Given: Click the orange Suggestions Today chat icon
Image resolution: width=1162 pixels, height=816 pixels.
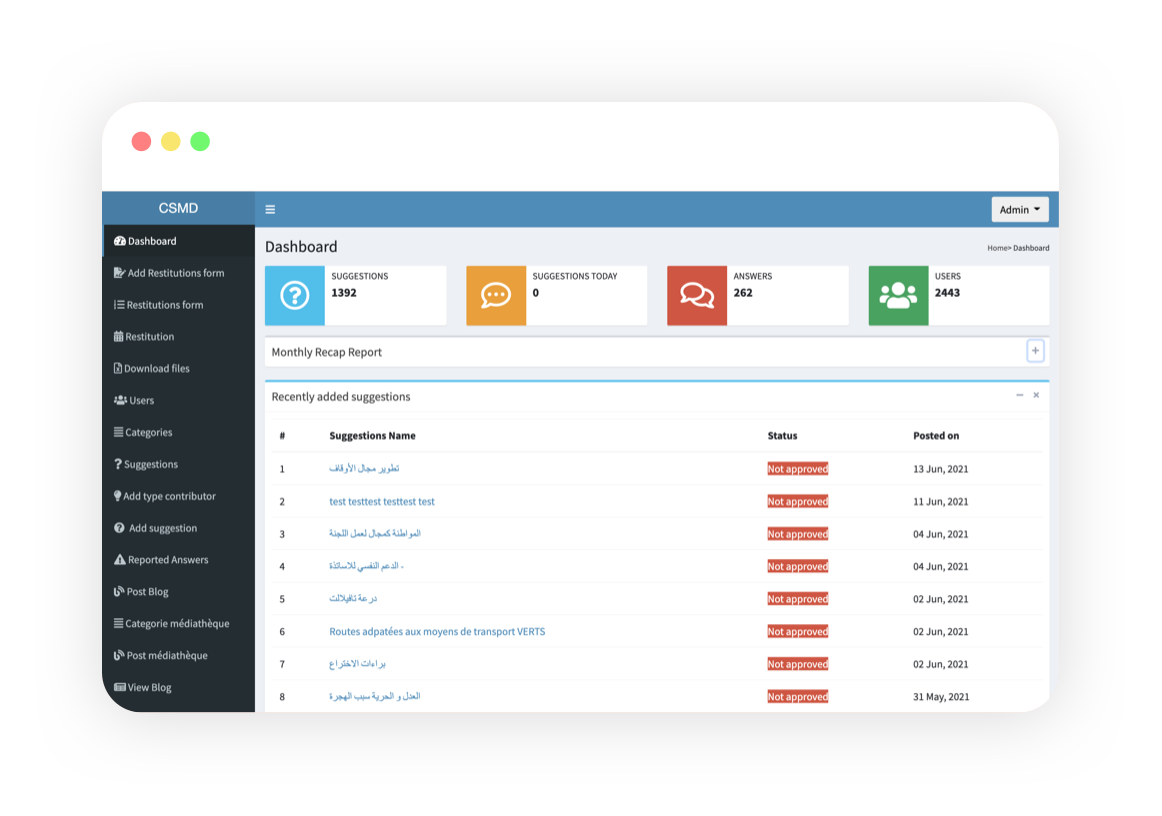Looking at the screenshot, I should [x=495, y=295].
